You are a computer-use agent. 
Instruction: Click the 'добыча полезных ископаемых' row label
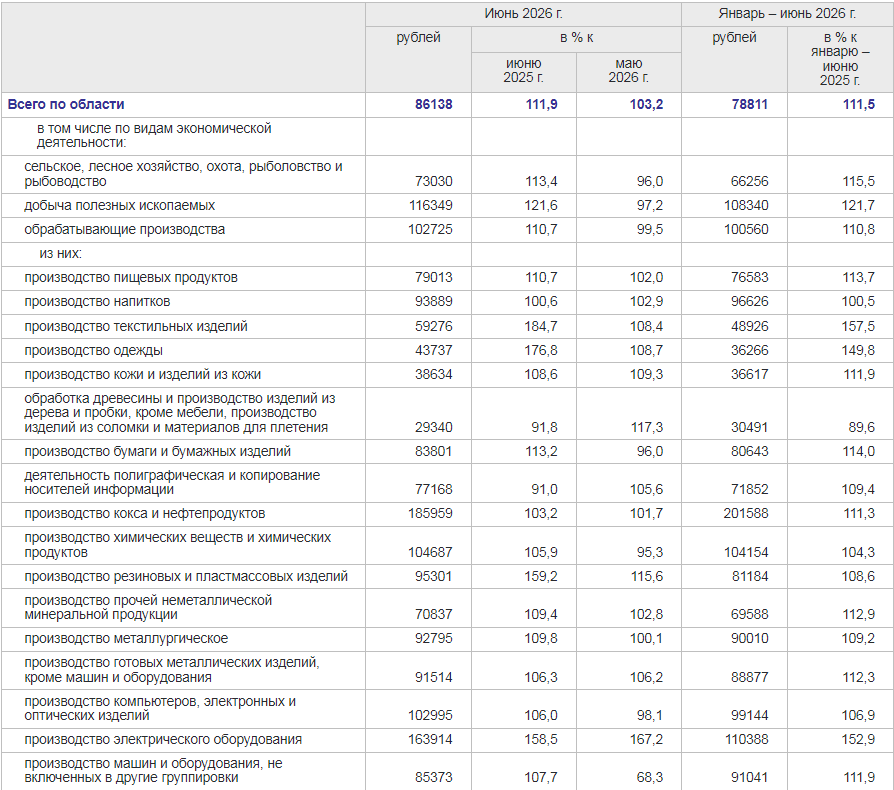120,205
